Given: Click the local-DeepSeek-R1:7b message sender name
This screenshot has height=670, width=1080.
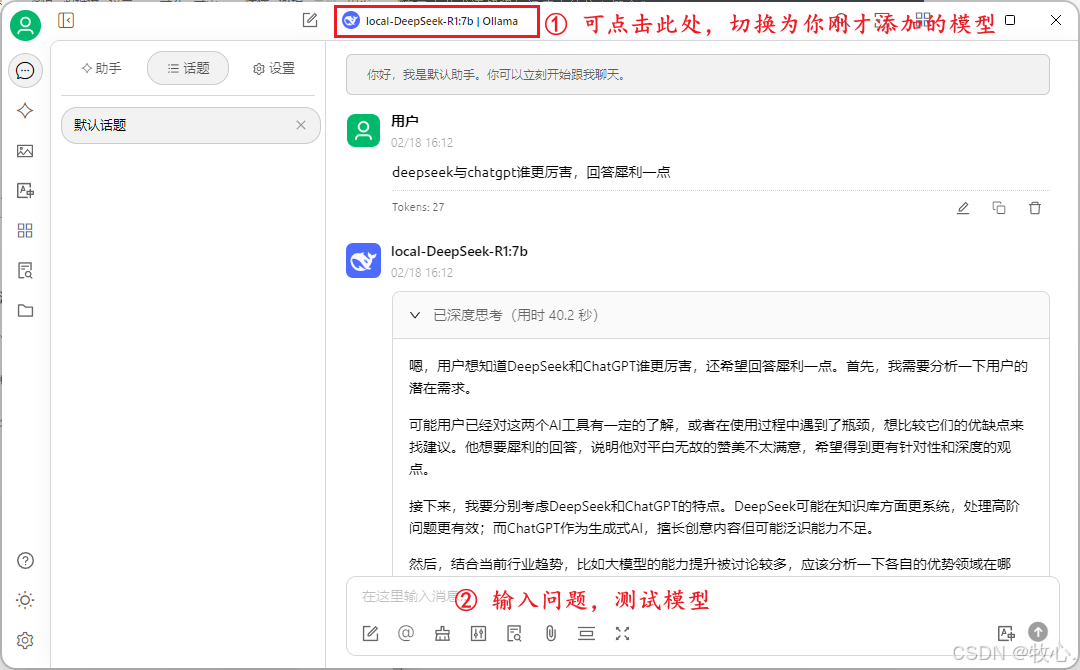Looking at the screenshot, I should [459, 251].
